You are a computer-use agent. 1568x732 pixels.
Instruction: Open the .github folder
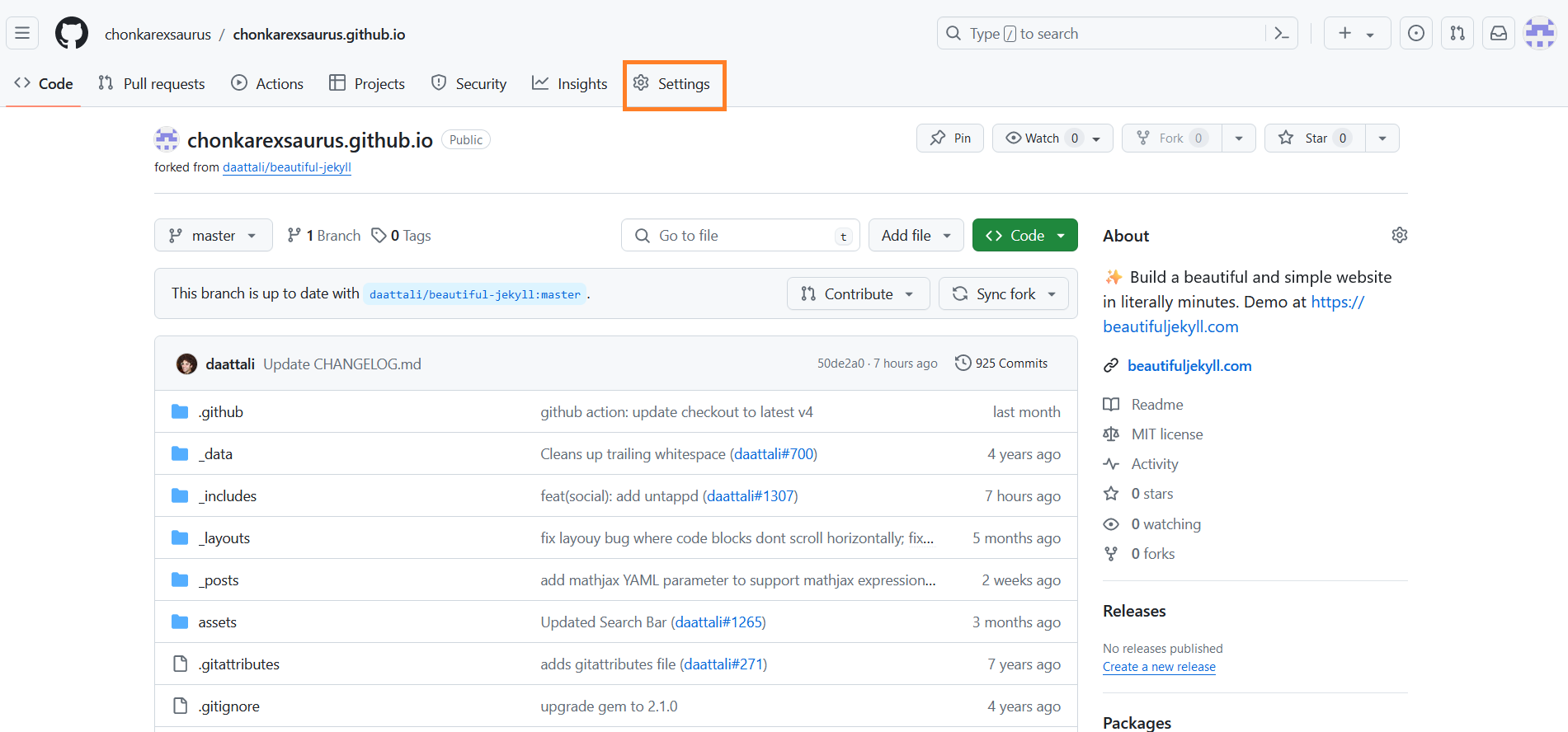coord(221,411)
